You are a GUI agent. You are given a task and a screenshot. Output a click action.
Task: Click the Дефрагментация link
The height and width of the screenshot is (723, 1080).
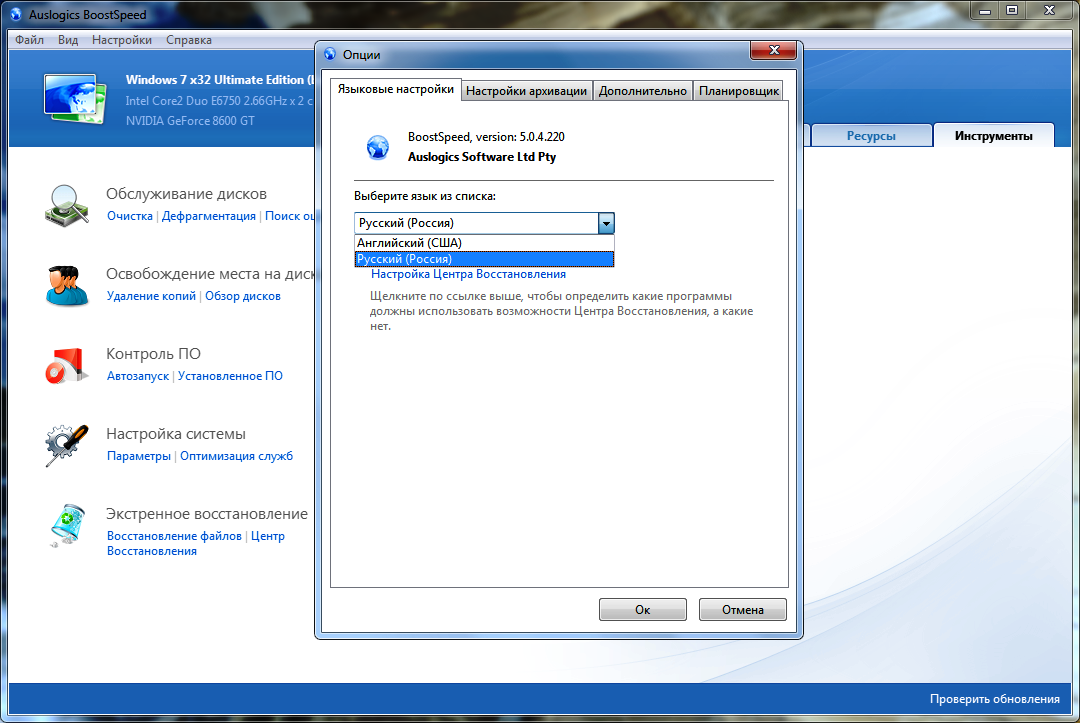pyautogui.click(x=209, y=216)
